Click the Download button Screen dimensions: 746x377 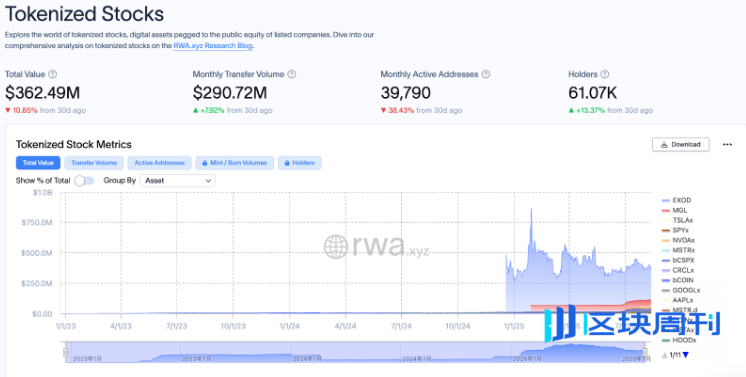(x=681, y=145)
